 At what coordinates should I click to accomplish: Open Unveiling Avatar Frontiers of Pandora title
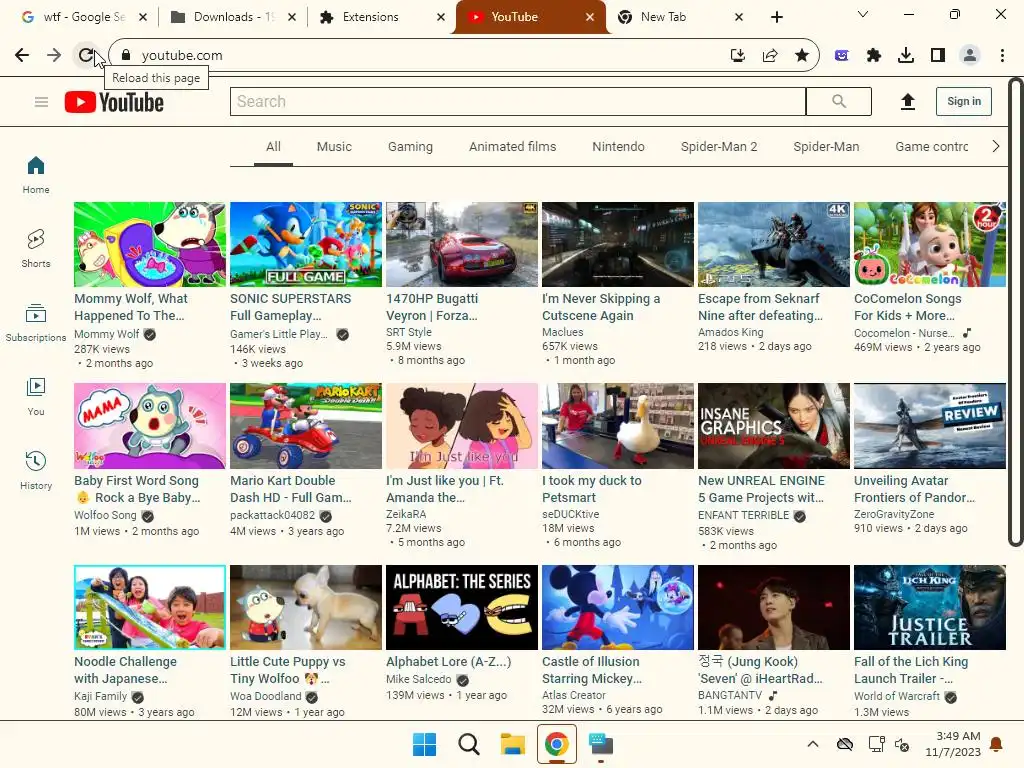tap(914, 488)
